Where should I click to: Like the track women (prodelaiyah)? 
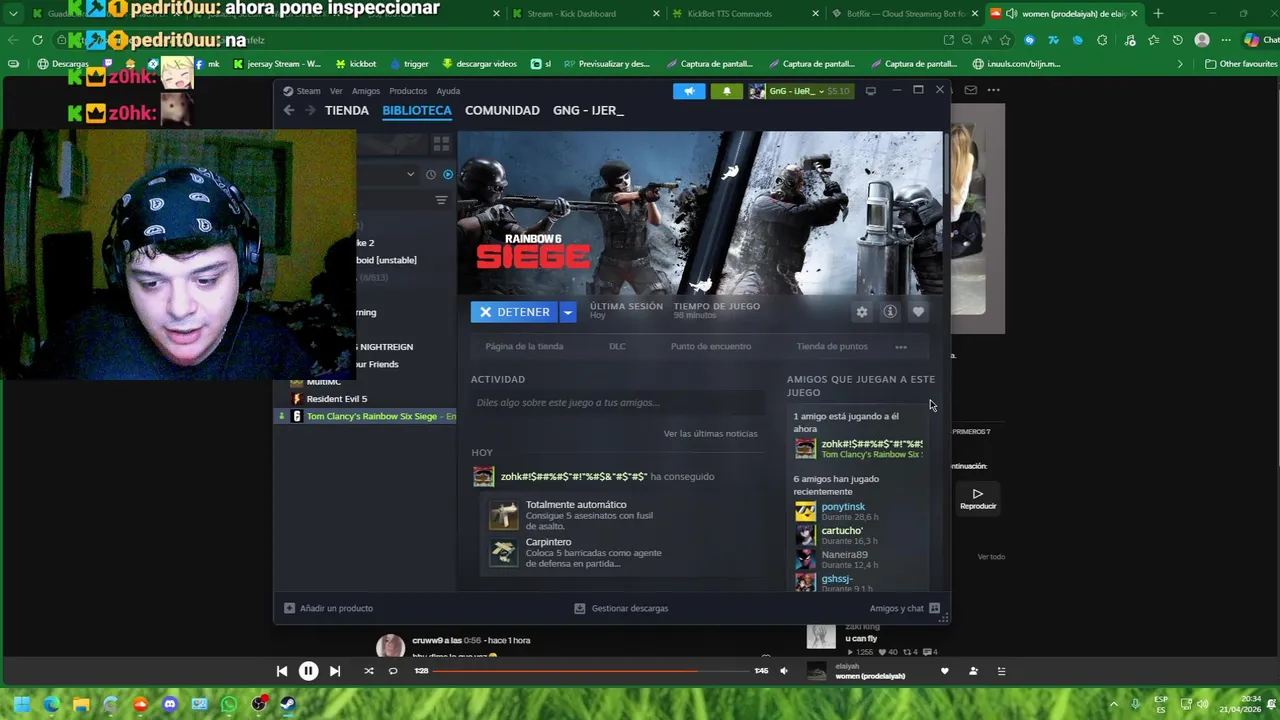(x=944, y=671)
